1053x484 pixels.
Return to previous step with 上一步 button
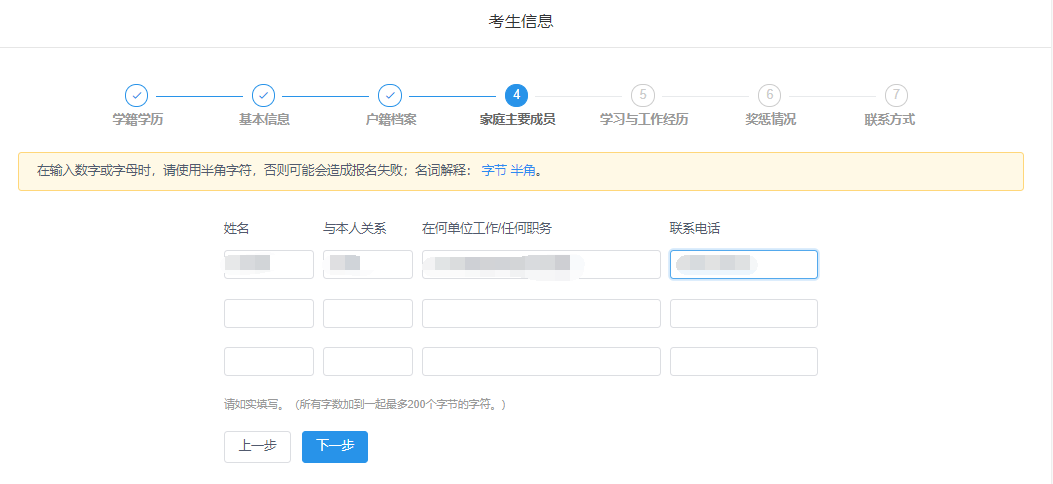[x=257, y=447]
